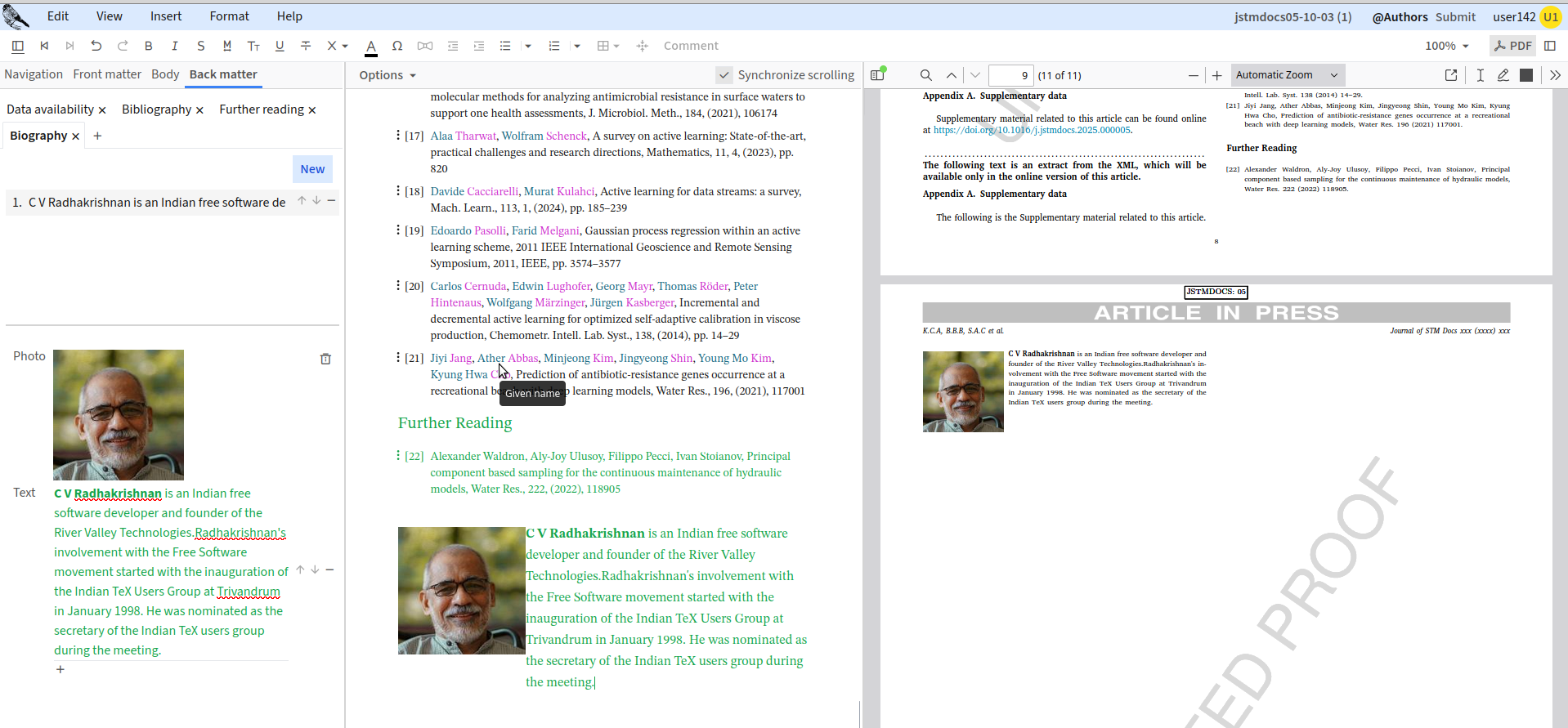Click the Submit button
Image resolution: width=1568 pixels, height=728 pixels.
1455,16
